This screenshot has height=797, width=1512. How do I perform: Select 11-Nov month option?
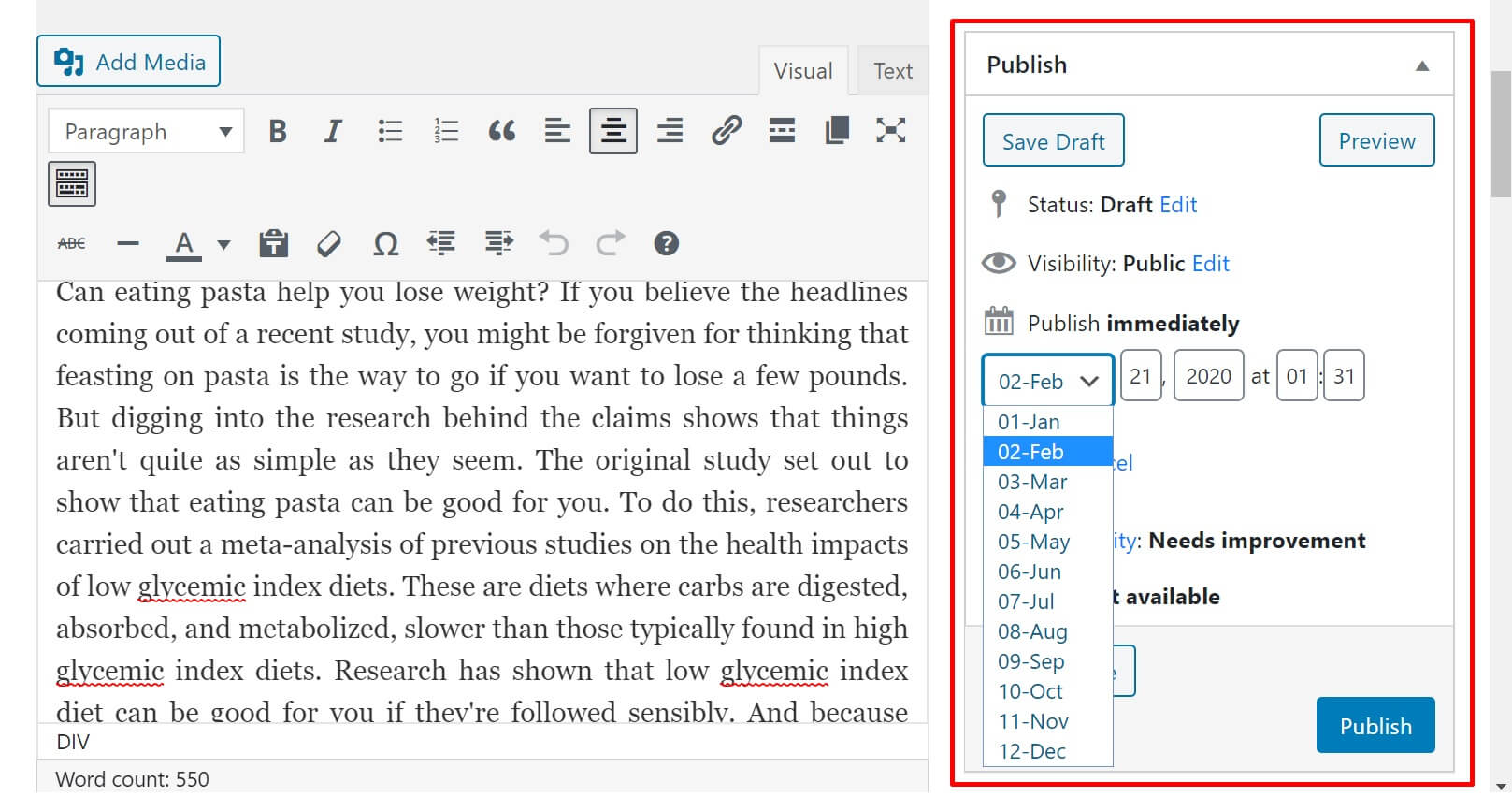click(x=1047, y=721)
